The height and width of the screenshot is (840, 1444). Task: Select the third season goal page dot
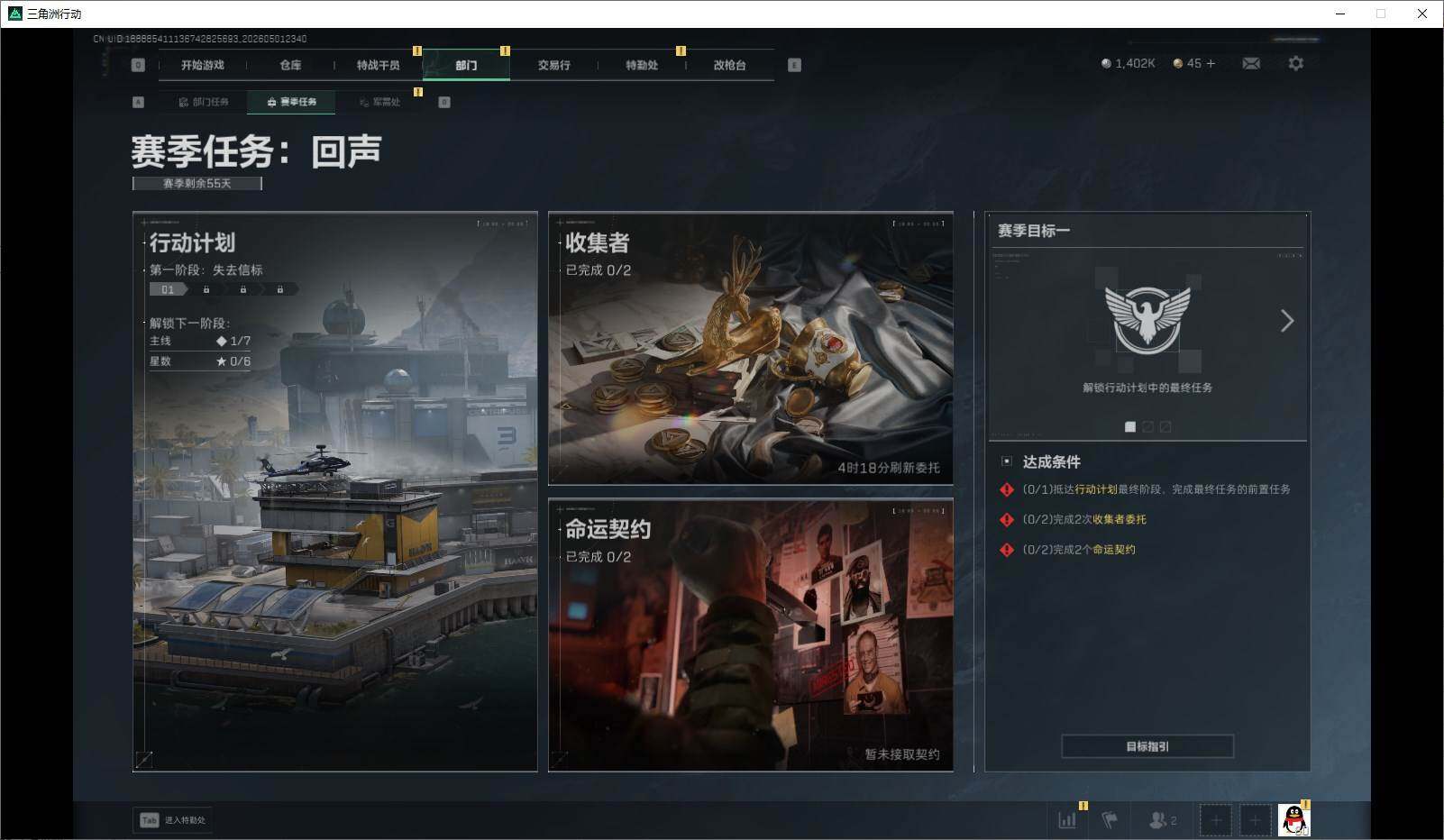[x=1165, y=427]
